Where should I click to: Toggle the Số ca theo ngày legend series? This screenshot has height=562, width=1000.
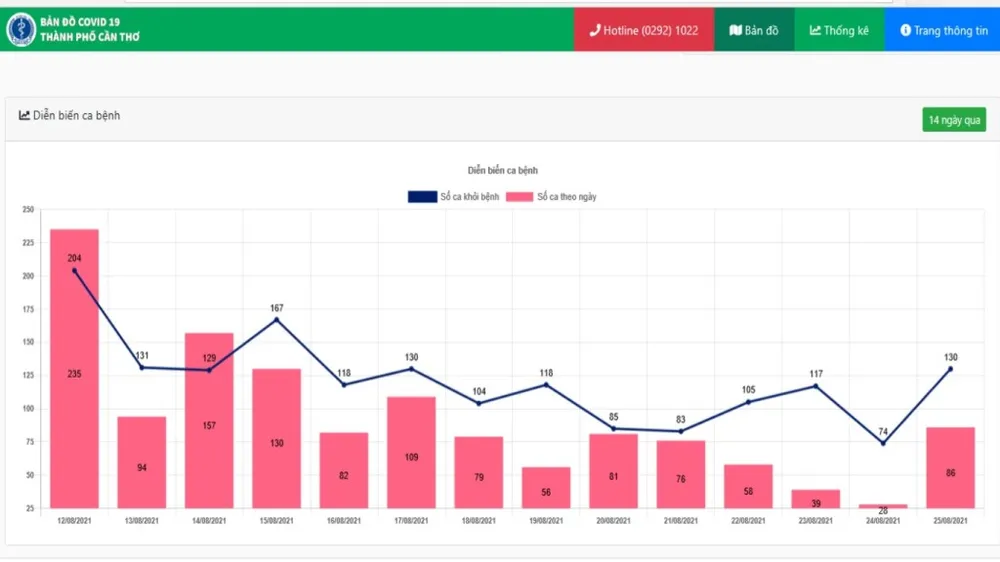click(x=551, y=197)
